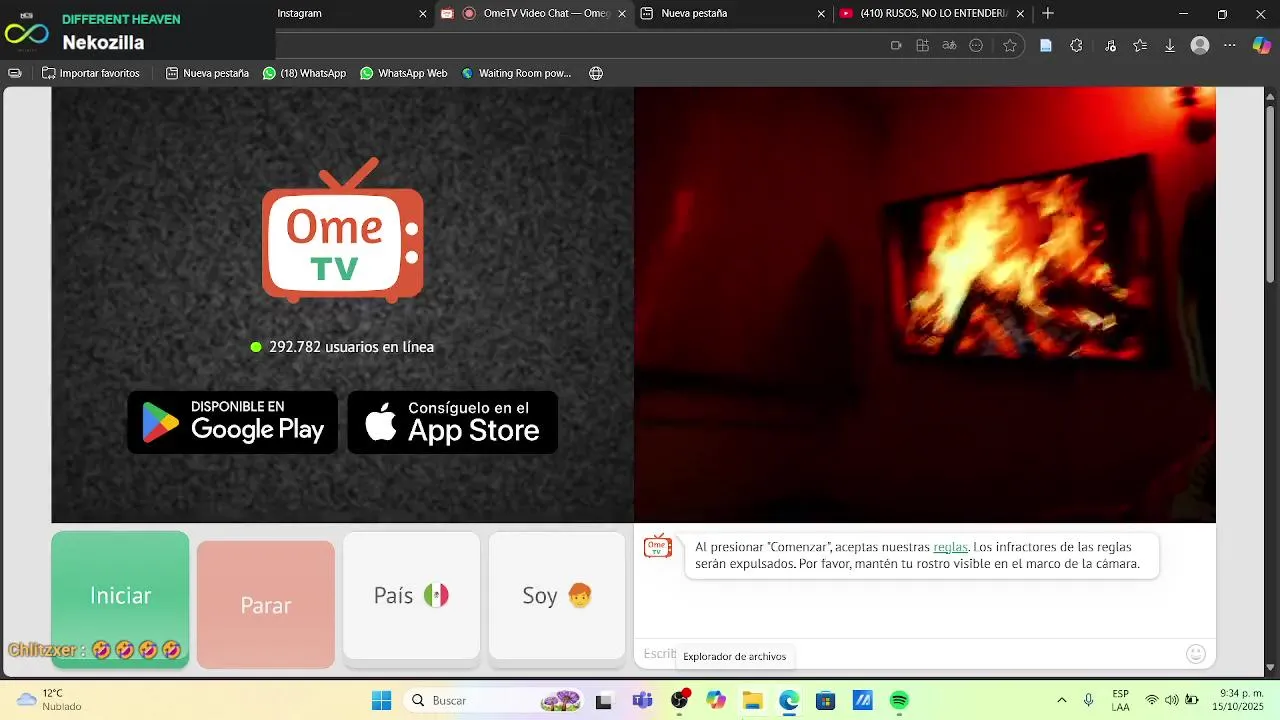Open Microsoft Edge on taskbar
Image resolution: width=1280 pixels, height=720 pixels.
tap(789, 700)
